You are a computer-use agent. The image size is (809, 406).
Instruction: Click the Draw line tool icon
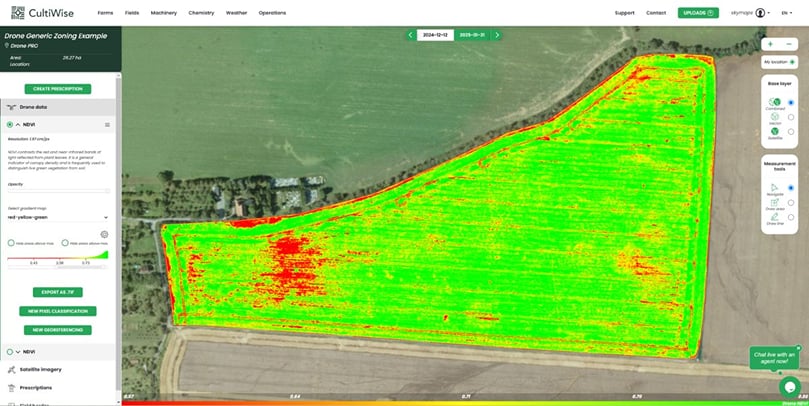[x=774, y=217]
